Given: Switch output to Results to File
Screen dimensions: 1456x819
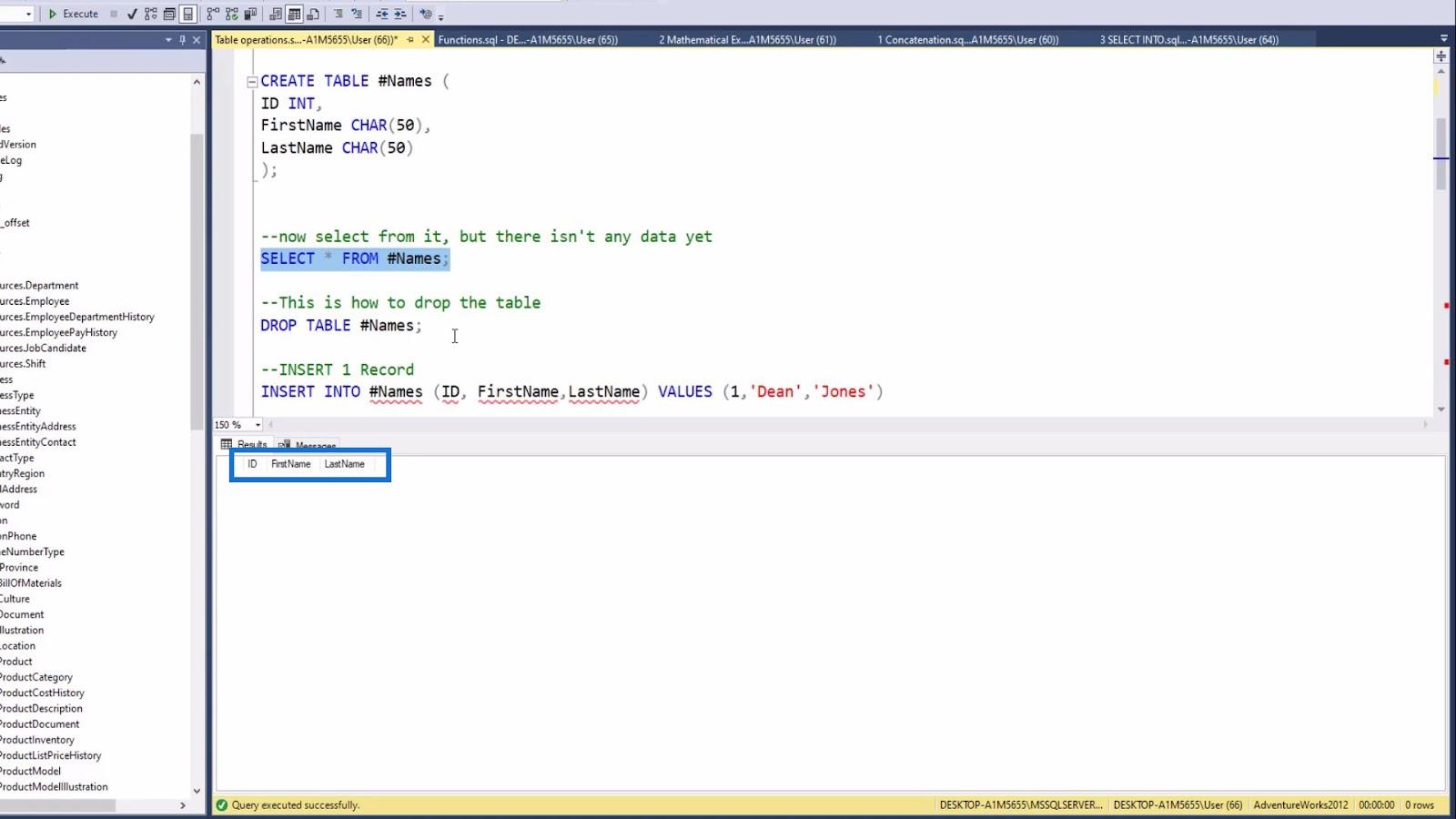Looking at the screenshot, I should pos(313,14).
